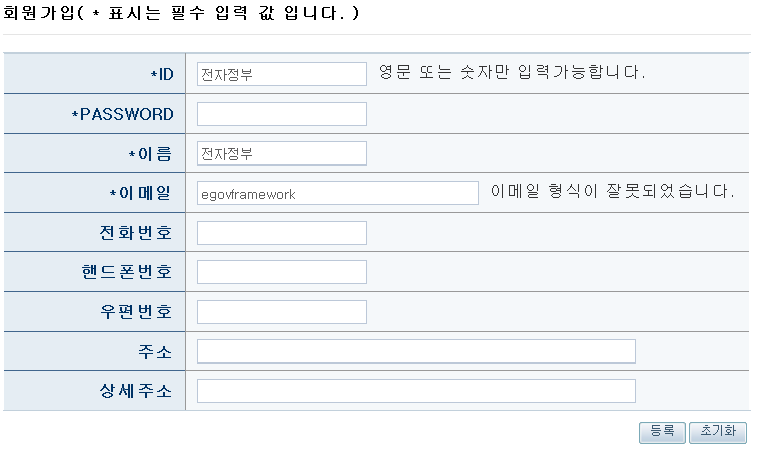The height and width of the screenshot is (454, 759).
Task: Click the 전화번호 row label
Action: pyautogui.click(x=130, y=233)
